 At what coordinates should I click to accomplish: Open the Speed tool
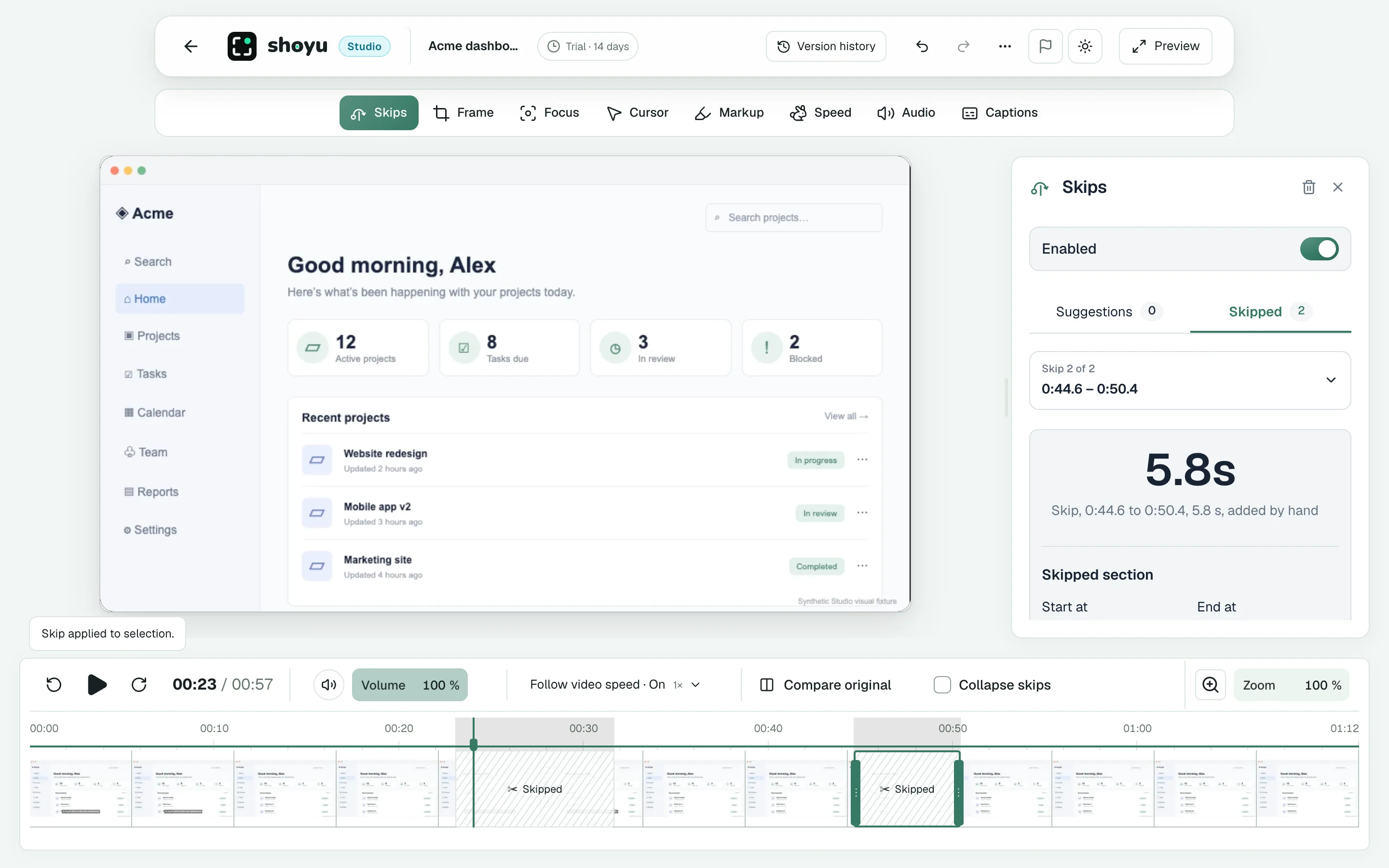[x=820, y=112]
